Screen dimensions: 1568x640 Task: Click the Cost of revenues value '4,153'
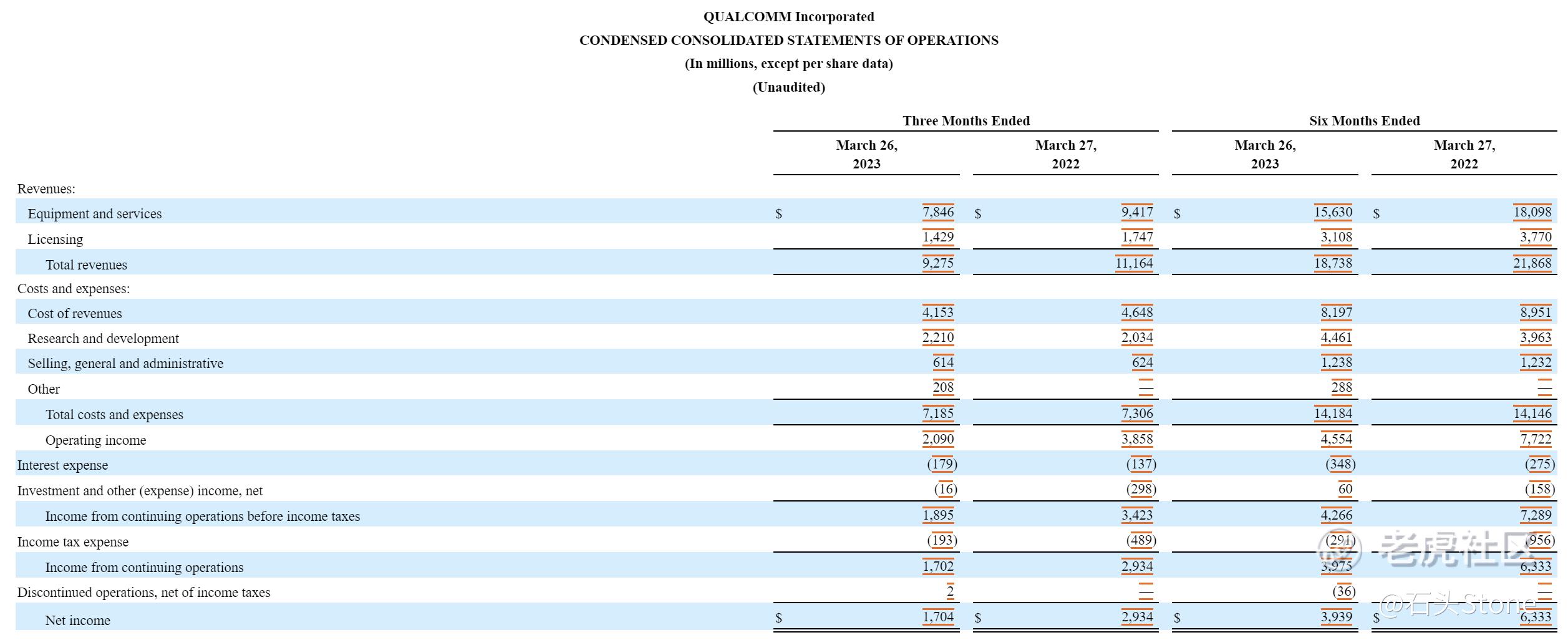click(x=938, y=313)
